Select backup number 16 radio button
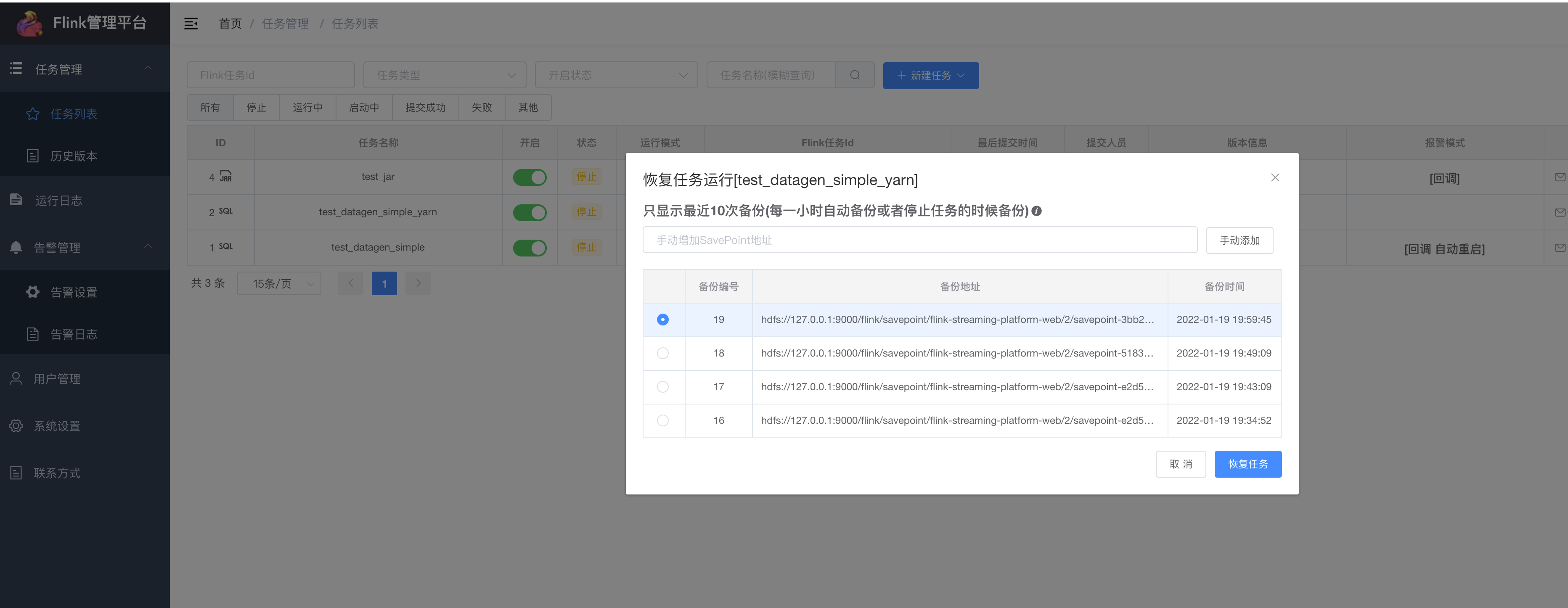Viewport: 1568px width, 608px height. (x=663, y=420)
